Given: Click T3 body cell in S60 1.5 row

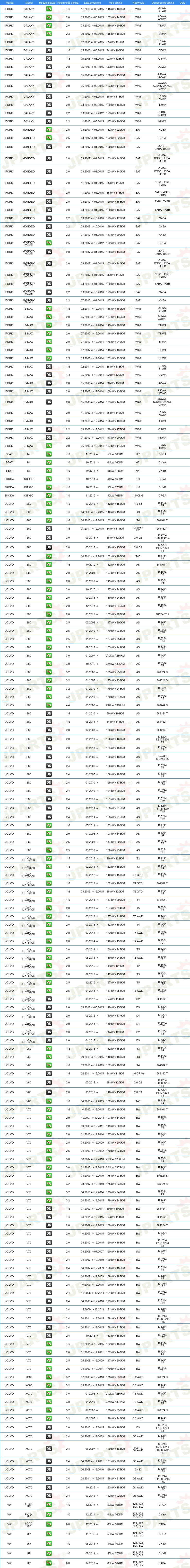Looking at the screenshot, I should coord(138,504).
